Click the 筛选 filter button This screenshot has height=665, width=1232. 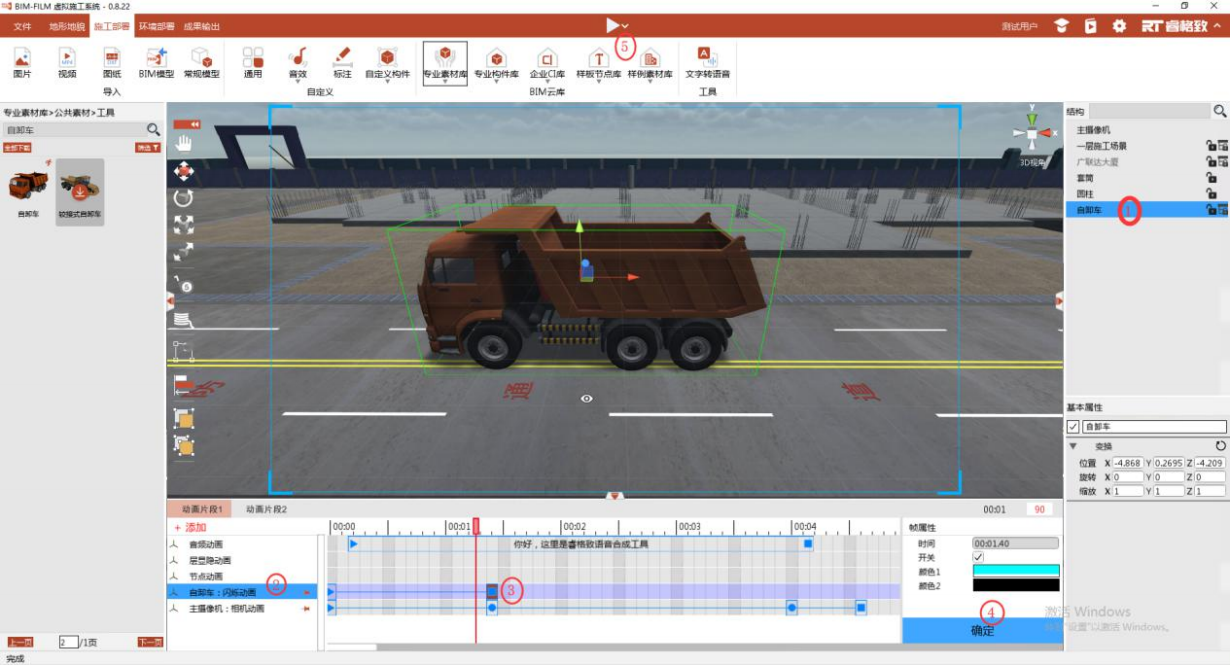click(x=148, y=148)
